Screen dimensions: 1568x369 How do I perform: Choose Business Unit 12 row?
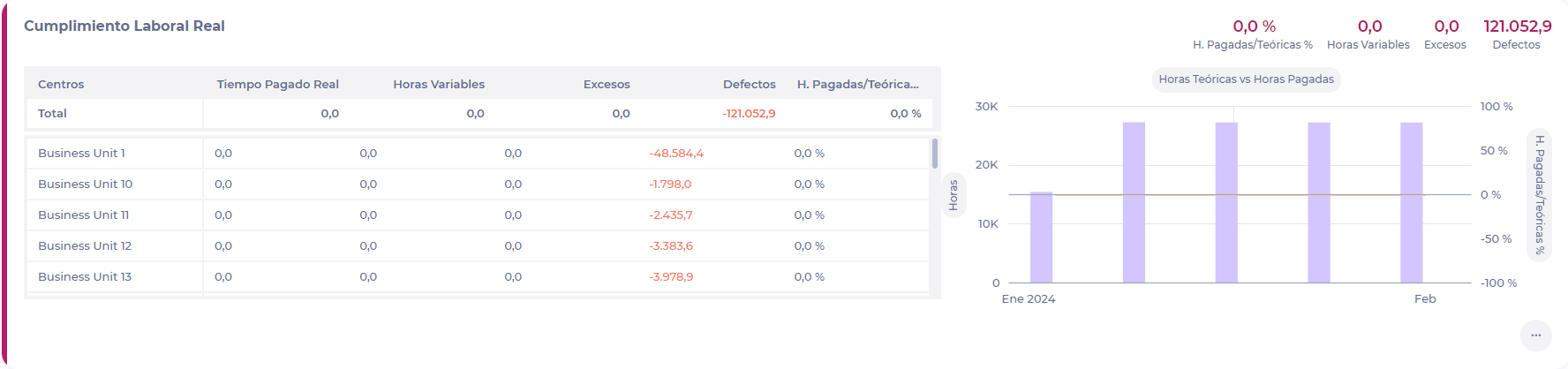85,246
